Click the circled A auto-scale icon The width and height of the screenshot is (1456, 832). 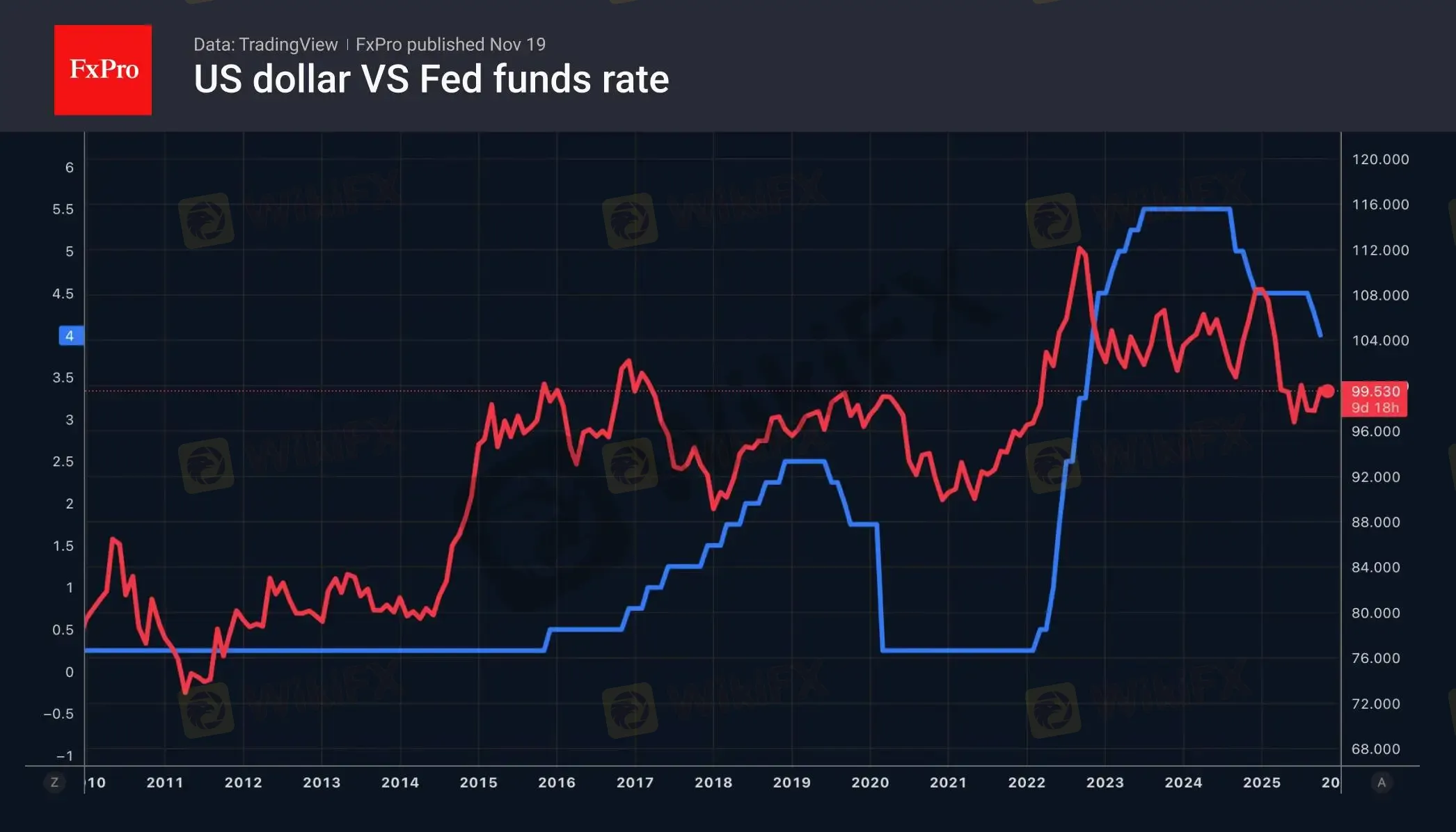(1382, 783)
